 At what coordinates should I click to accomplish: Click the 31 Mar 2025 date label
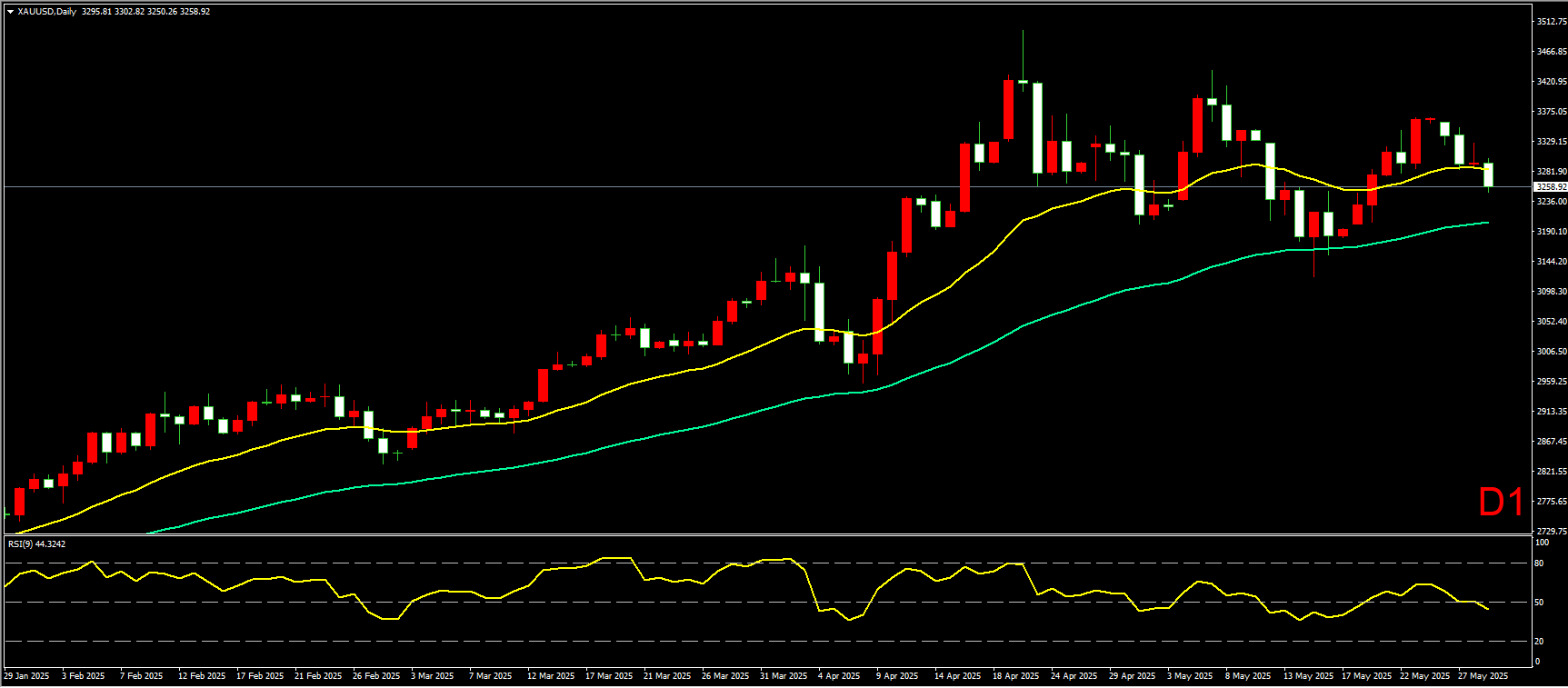pyautogui.click(x=784, y=676)
